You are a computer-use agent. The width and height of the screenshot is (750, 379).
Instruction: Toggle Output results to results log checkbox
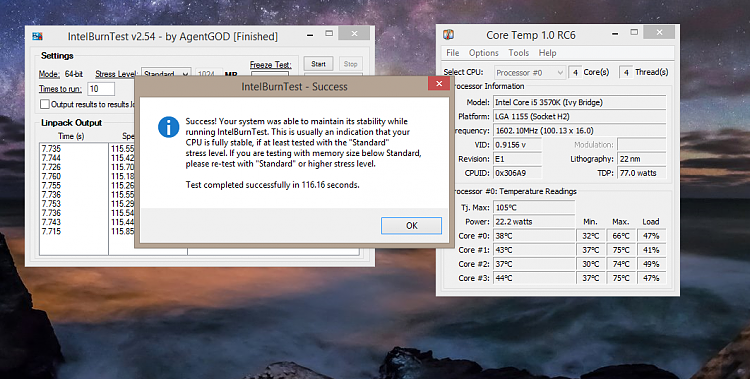coord(44,104)
